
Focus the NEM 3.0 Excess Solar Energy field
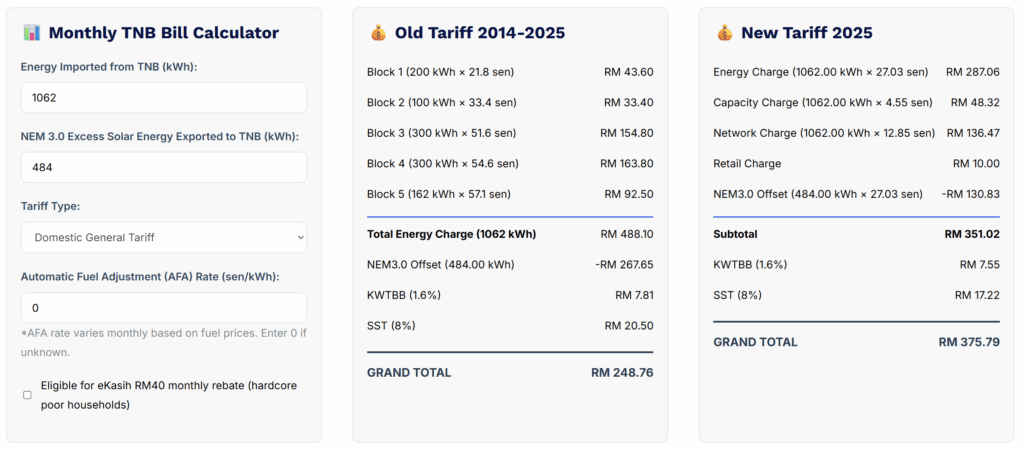[163, 168]
